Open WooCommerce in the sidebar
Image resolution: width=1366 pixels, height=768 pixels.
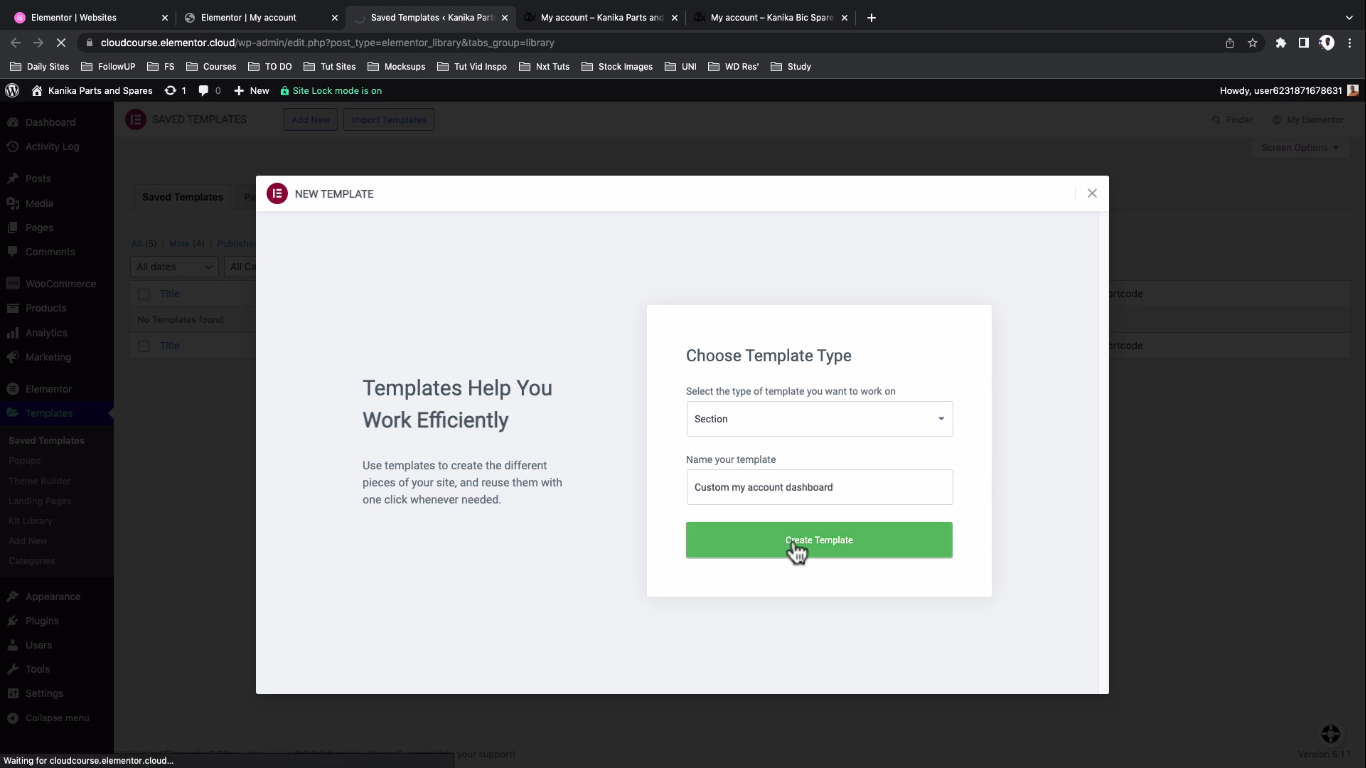coord(60,284)
